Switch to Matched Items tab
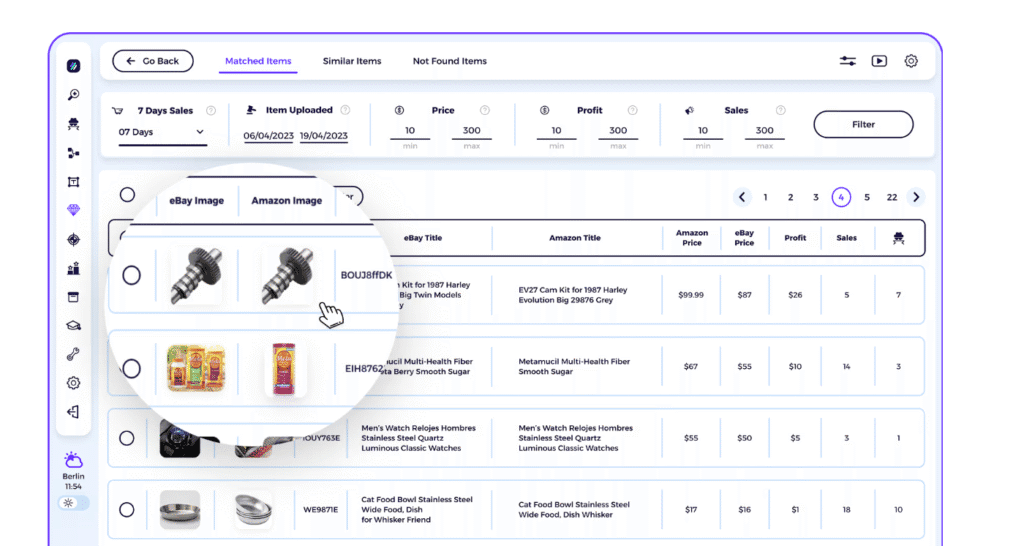The height and width of the screenshot is (546, 1024). tap(258, 61)
